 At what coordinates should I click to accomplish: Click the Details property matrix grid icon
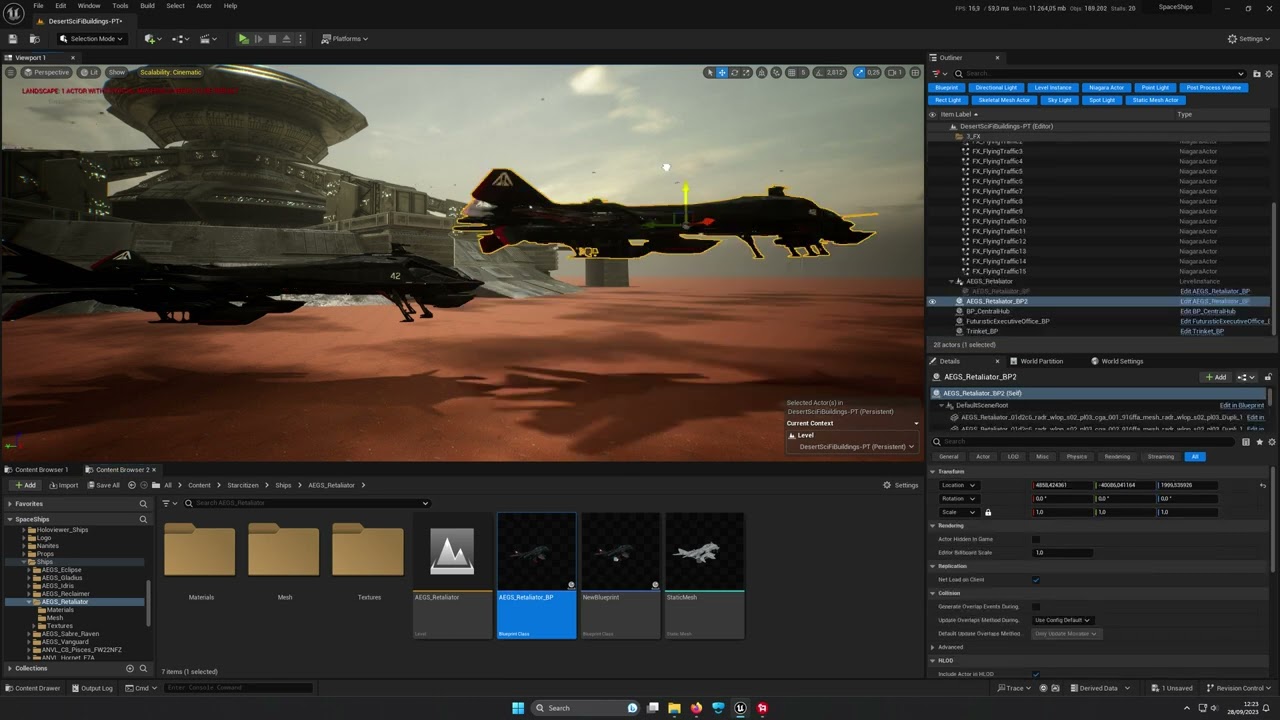(1246, 442)
